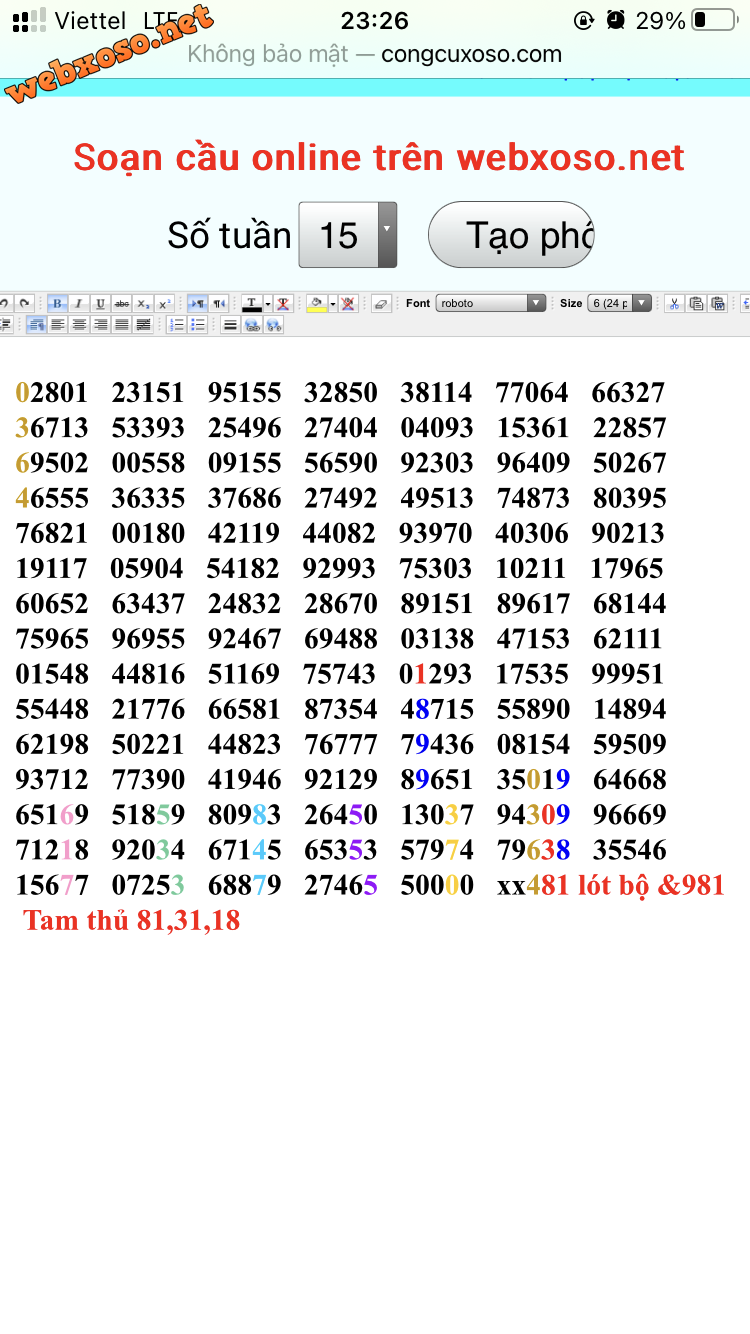This screenshot has height=1334, width=750.
Task: Click the icon right of justify
Action: (x=143, y=324)
